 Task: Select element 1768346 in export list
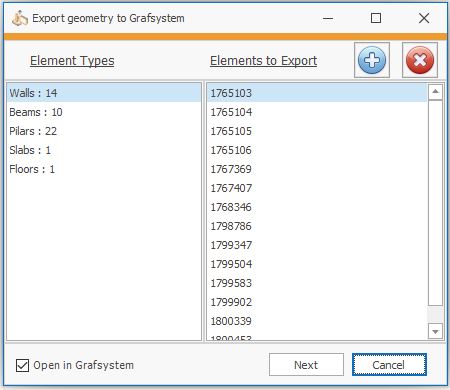pyautogui.click(x=317, y=207)
